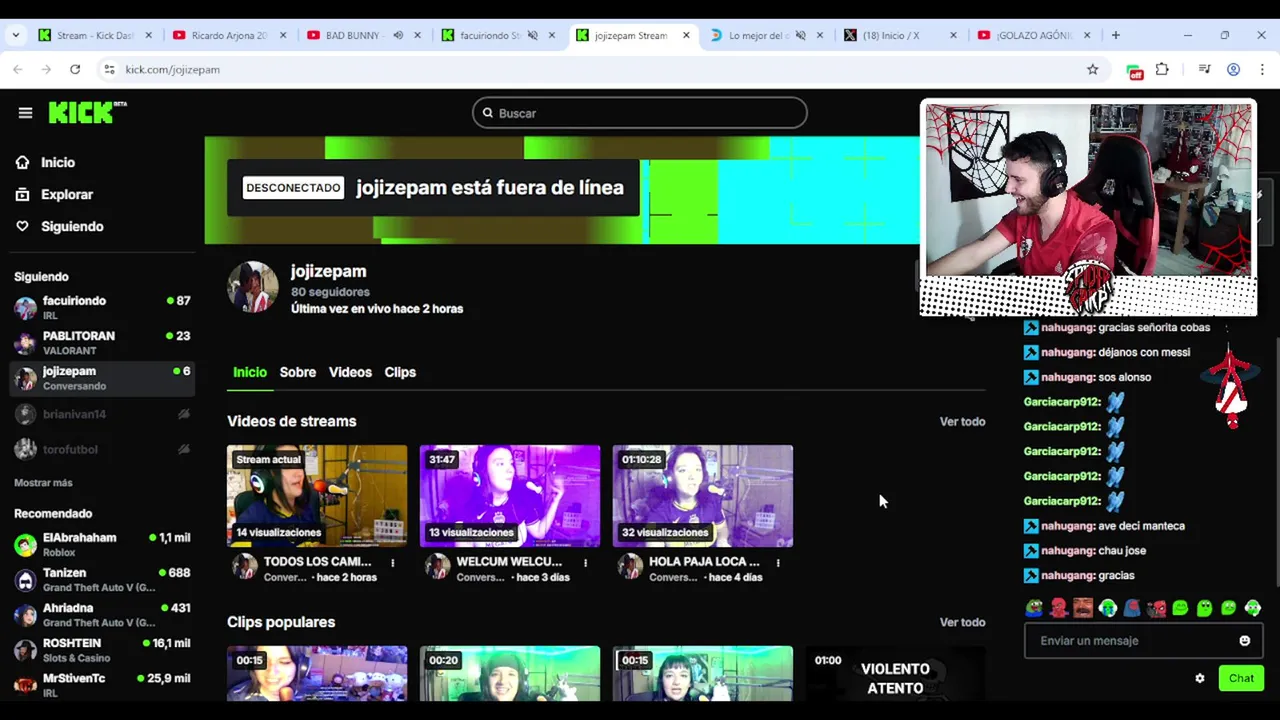Image resolution: width=1280 pixels, height=720 pixels.
Task: Click Ver todo for Clips populares
Action: click(x=962, y=622)
